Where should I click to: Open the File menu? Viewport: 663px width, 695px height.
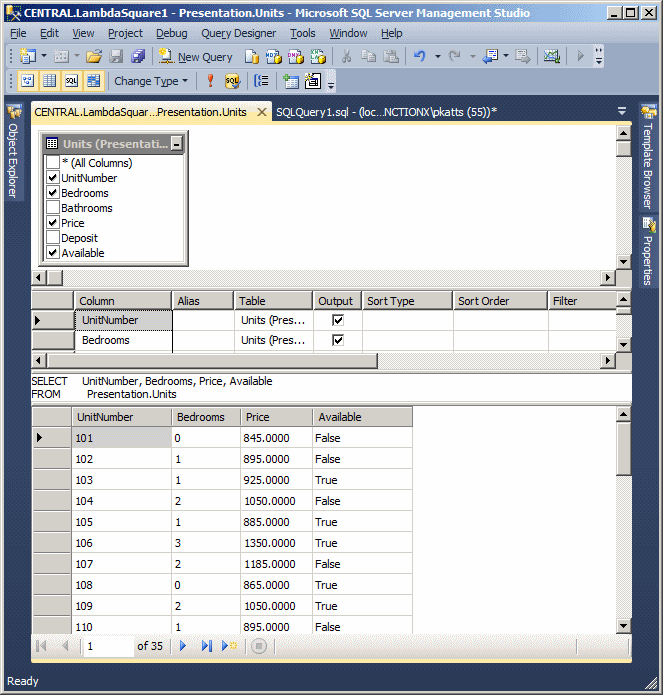point(18,33)
